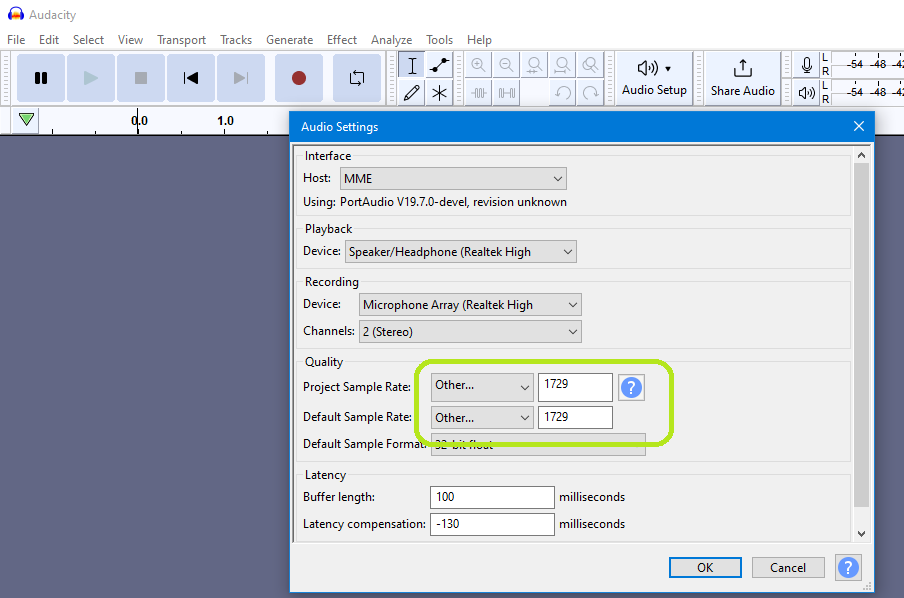904x598 pixels.
Task: Click the Redo arrow icon
Action: pos(590,93)
